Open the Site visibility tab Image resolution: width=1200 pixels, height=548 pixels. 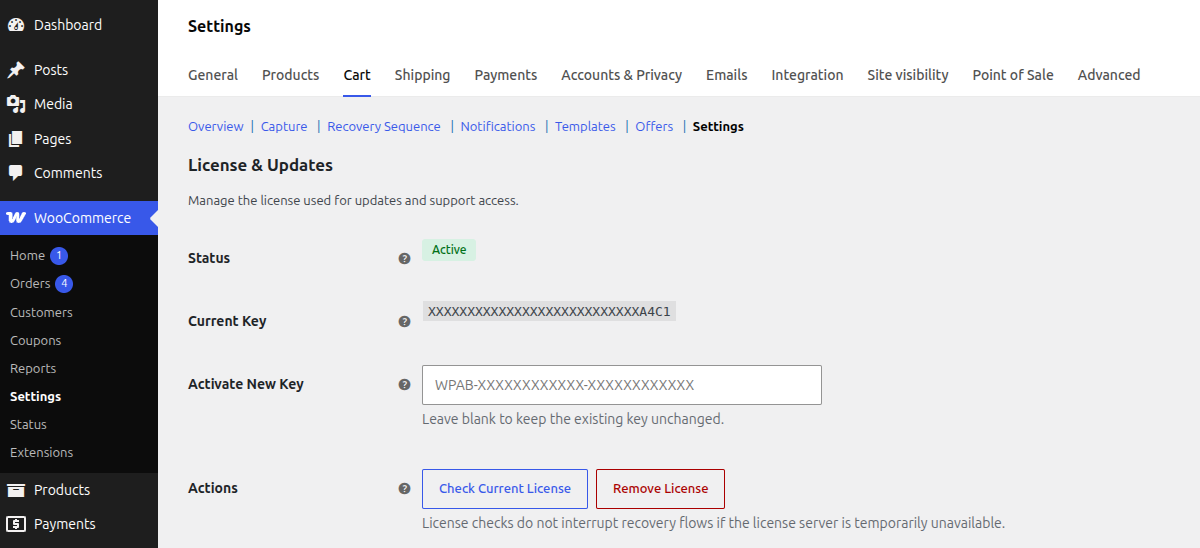908,75
